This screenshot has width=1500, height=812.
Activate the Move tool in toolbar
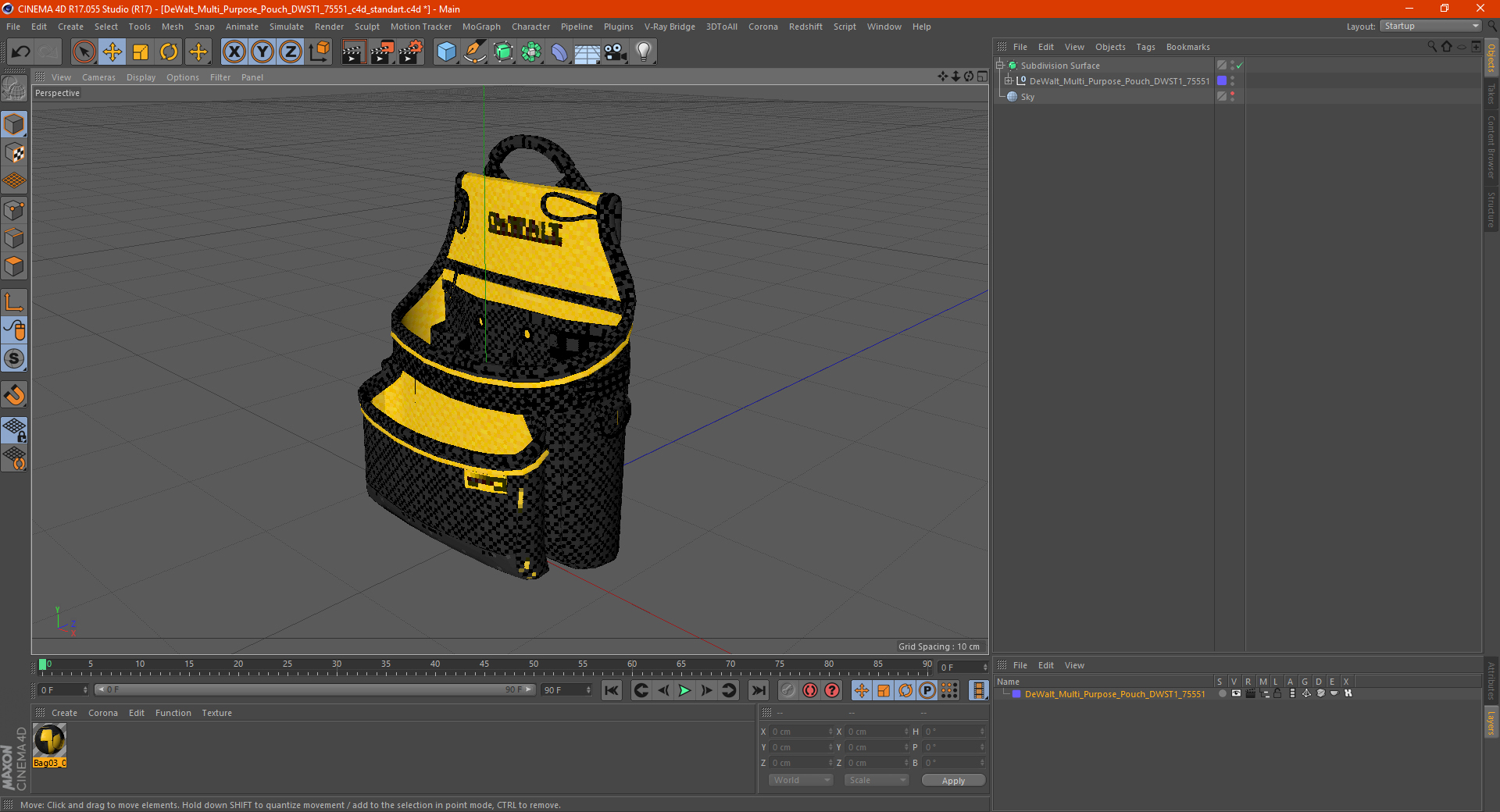112,52
